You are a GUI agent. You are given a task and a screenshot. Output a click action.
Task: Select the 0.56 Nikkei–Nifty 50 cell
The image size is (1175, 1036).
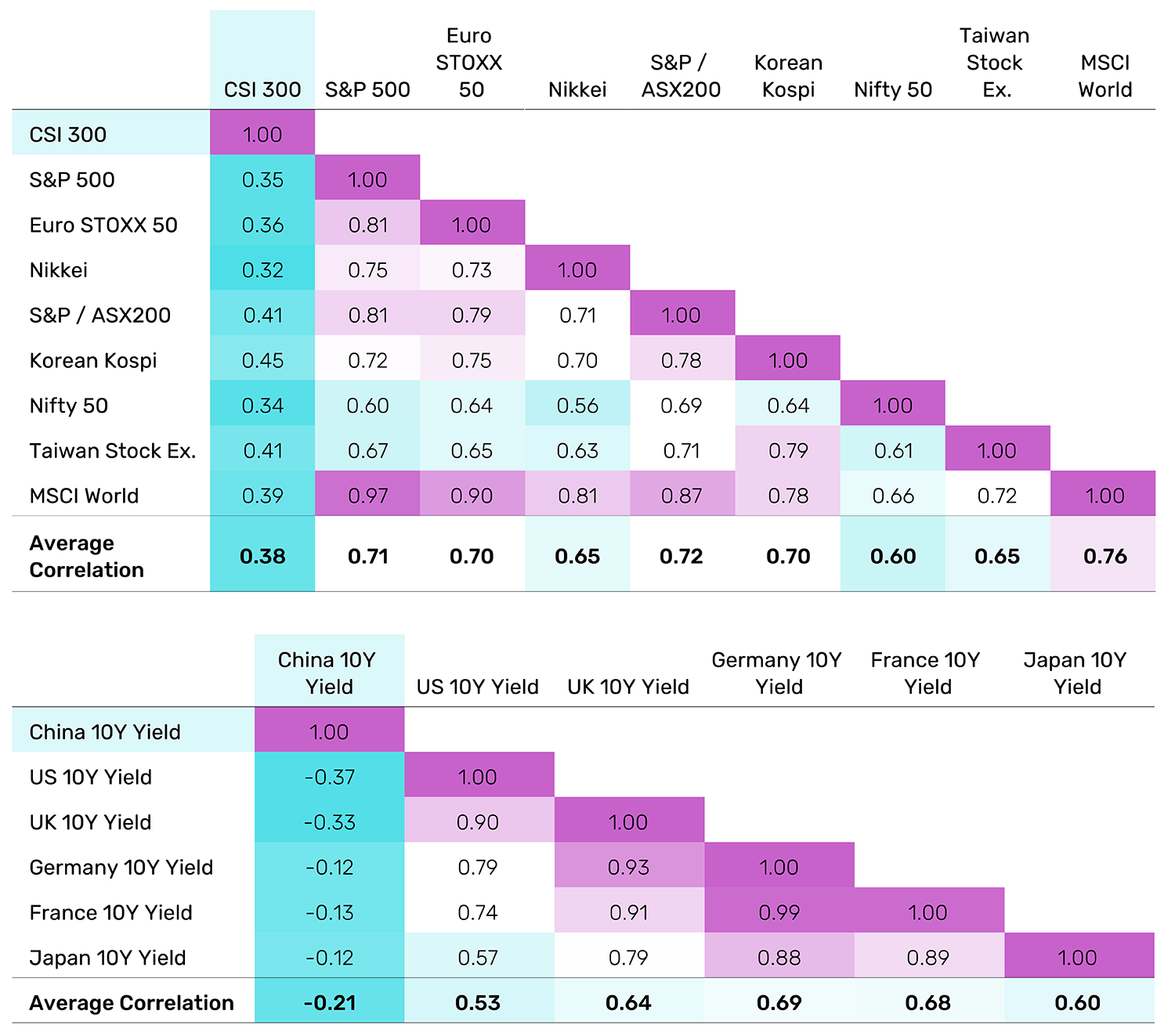click(577, 406)
